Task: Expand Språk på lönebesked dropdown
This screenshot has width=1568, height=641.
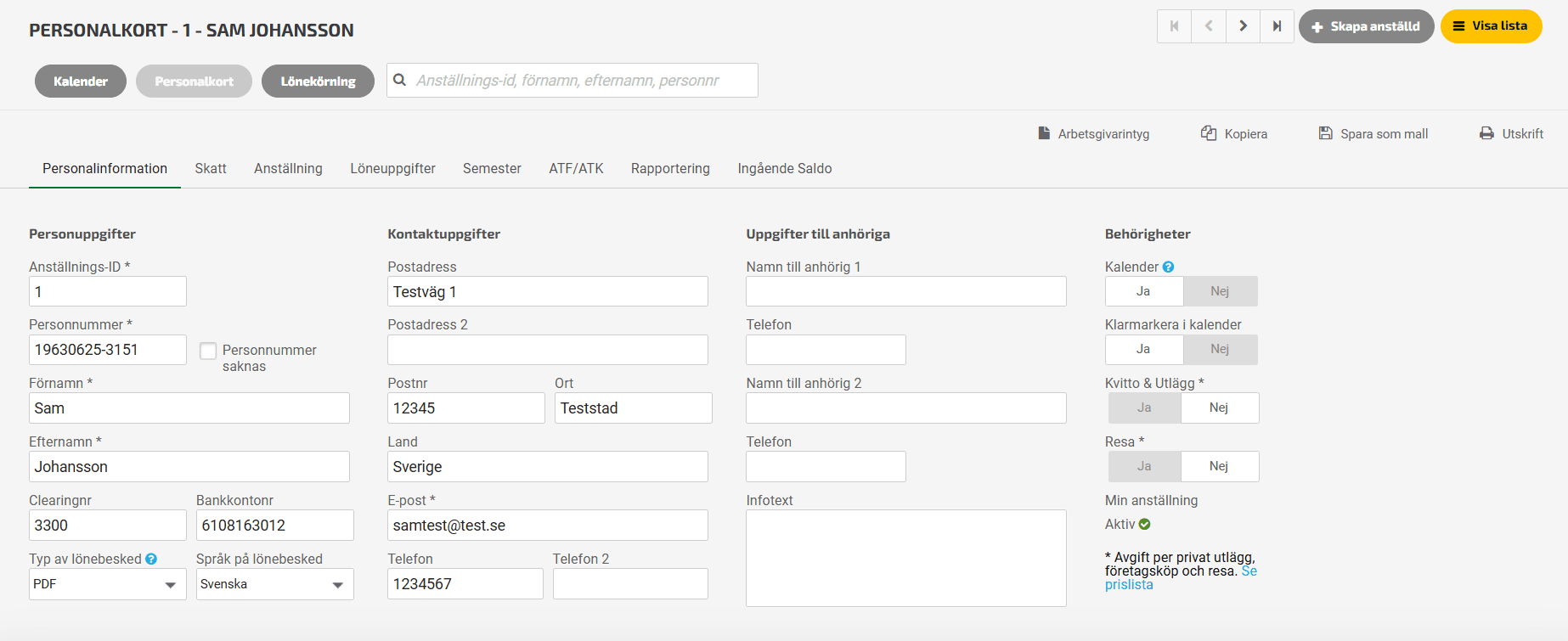Action: [x=274, y=584]
